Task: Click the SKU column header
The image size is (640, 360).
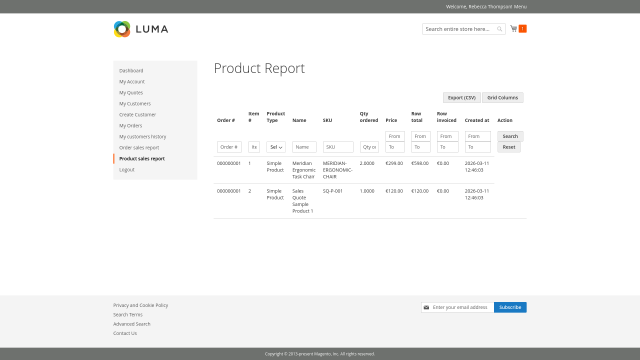Action: [327, 120]
